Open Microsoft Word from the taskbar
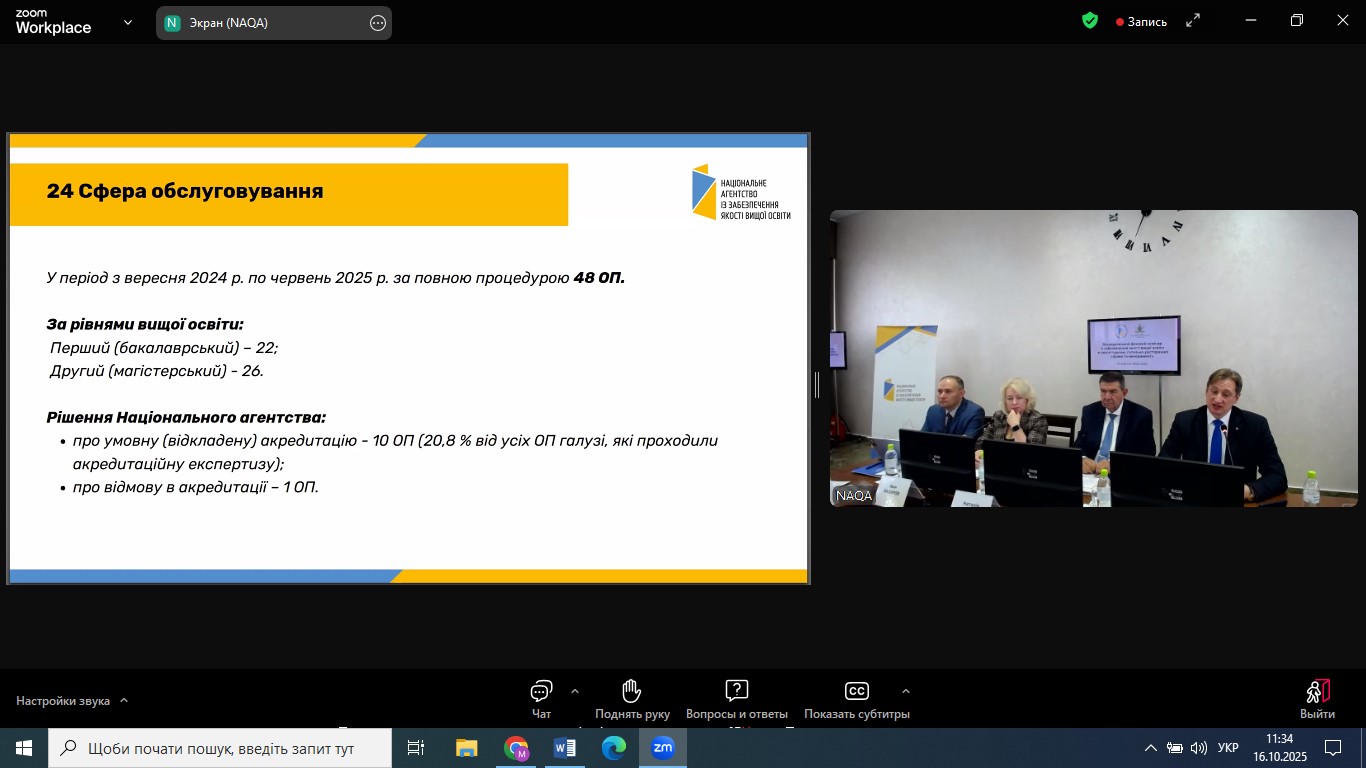This screenshot has width=1366, height=768. click(564, 748)
